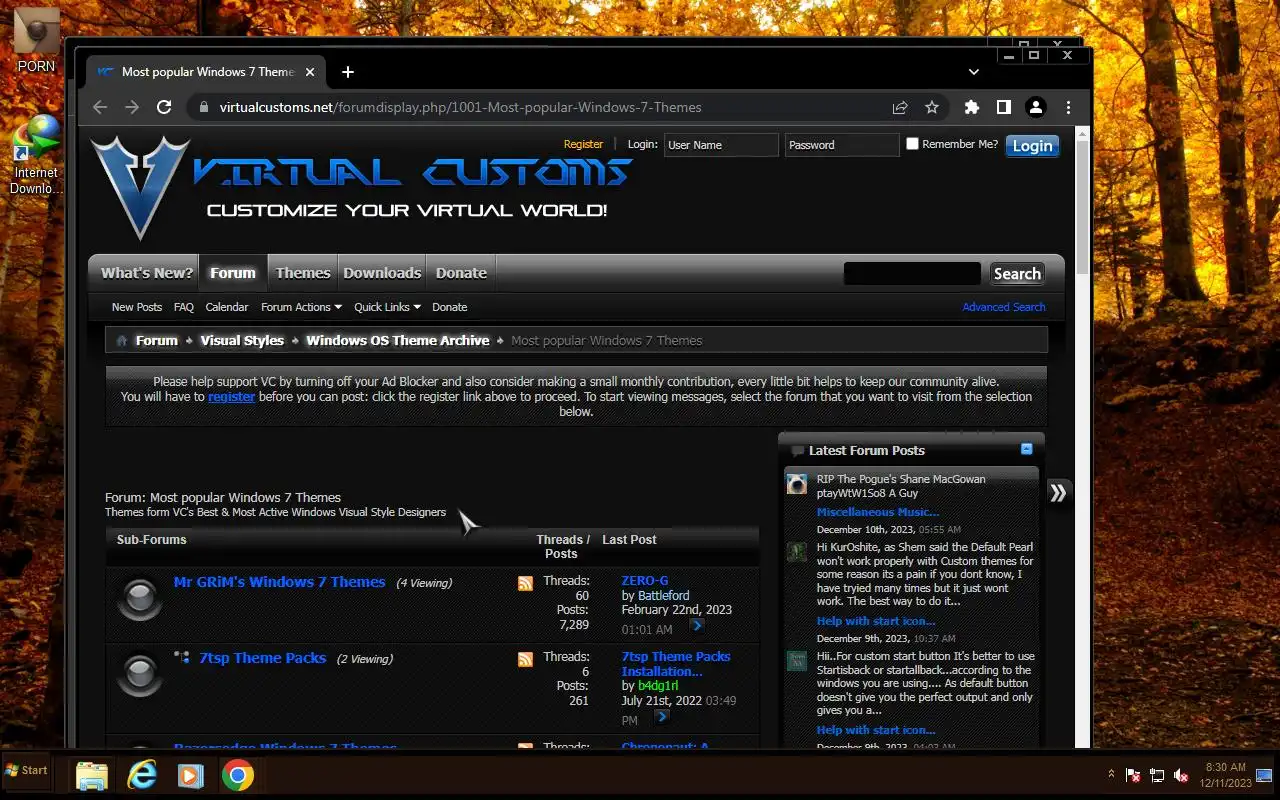The height and width of the screenshot is (800, 1280).
Task: Reload the page in Chrome
Action: pyautogui.click(x=164, y=107)
